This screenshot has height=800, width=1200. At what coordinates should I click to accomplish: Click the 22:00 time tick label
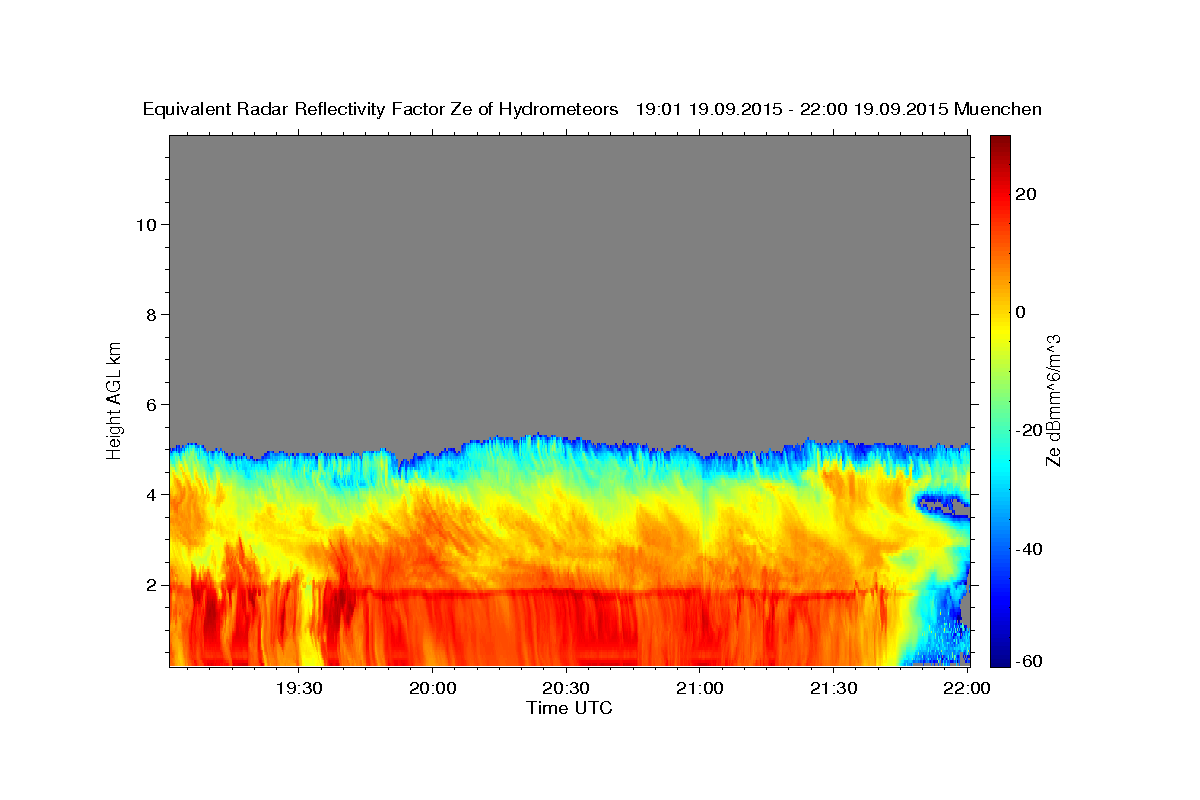coord(967,688)
